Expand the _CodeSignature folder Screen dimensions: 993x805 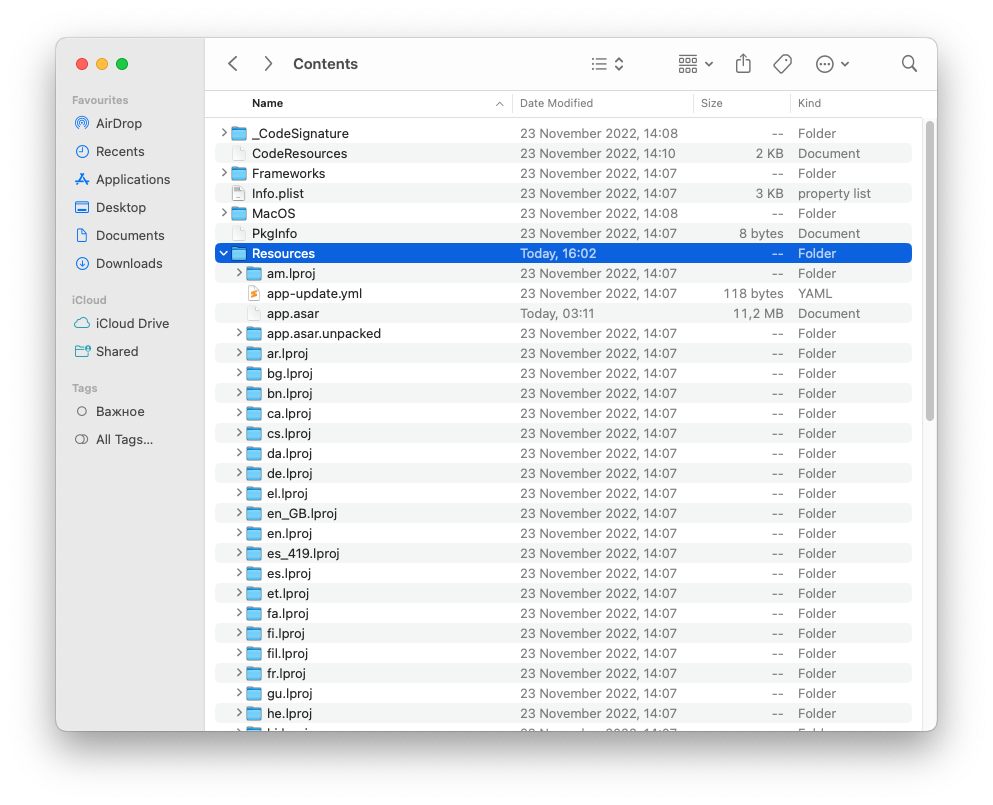(224, 133)
